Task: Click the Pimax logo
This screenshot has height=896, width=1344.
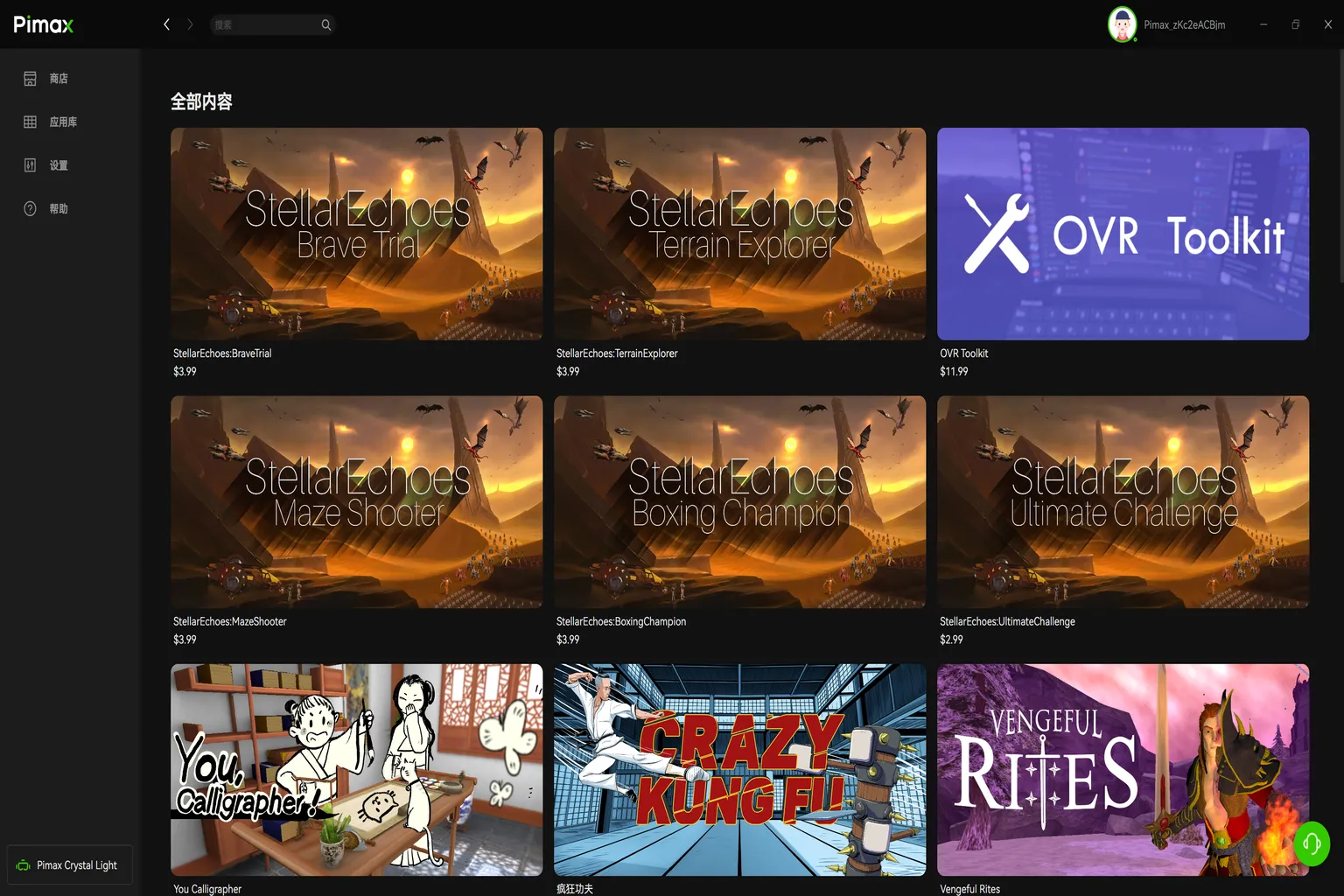Action: (43, 24)
